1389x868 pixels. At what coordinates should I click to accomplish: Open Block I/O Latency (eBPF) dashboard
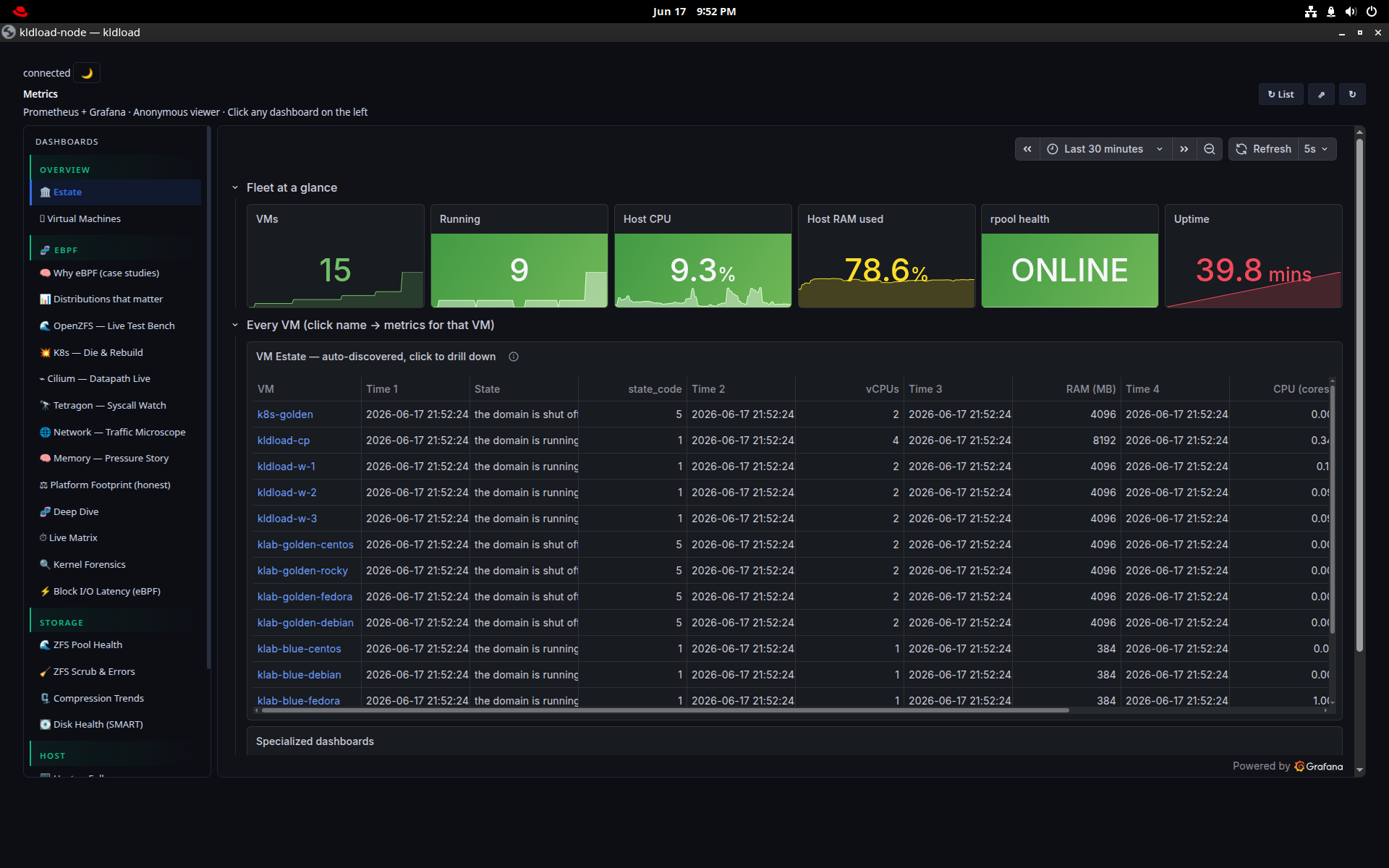(x=116, y=592)
